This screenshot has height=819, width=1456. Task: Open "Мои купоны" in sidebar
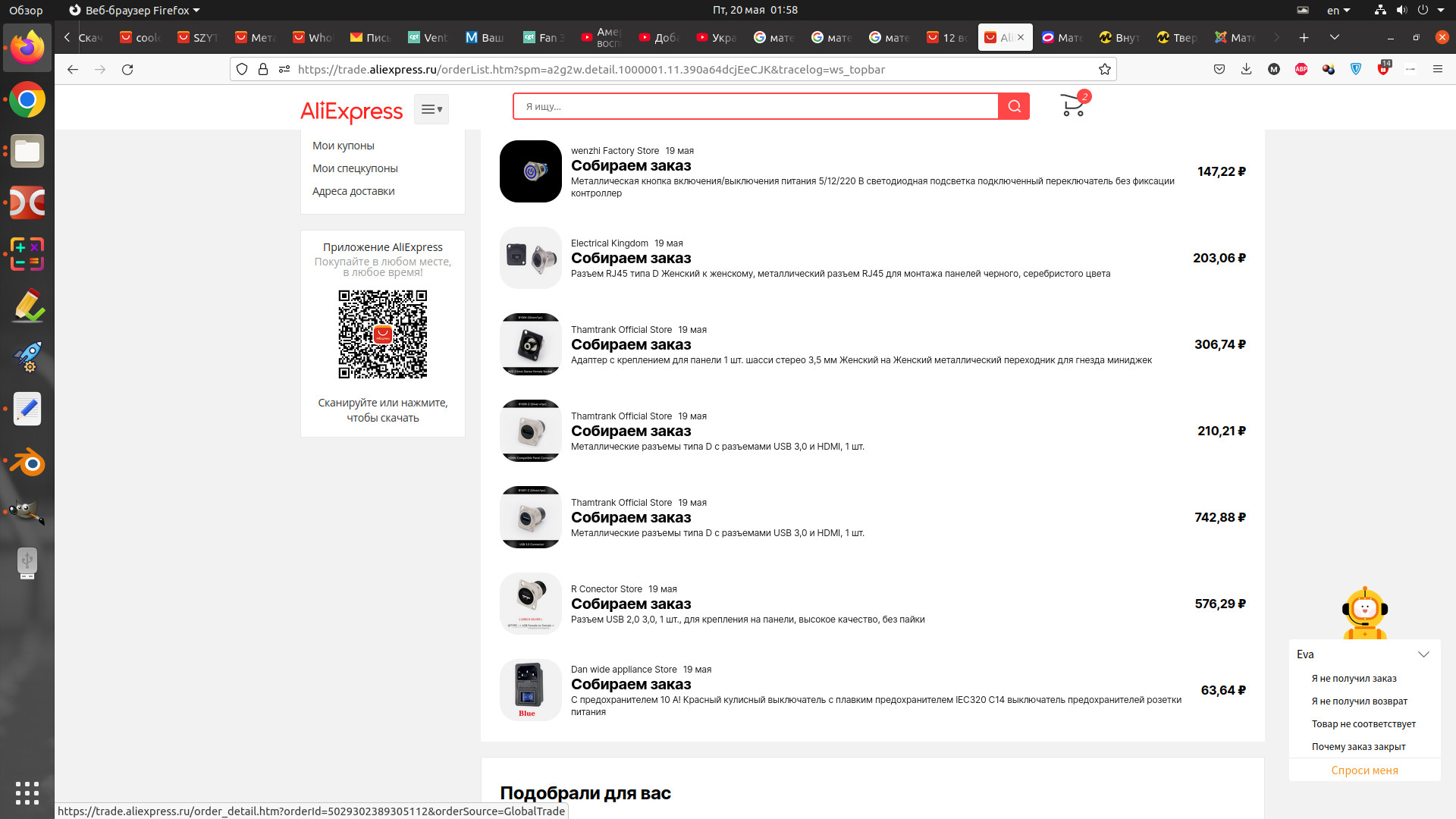point(344,146)
